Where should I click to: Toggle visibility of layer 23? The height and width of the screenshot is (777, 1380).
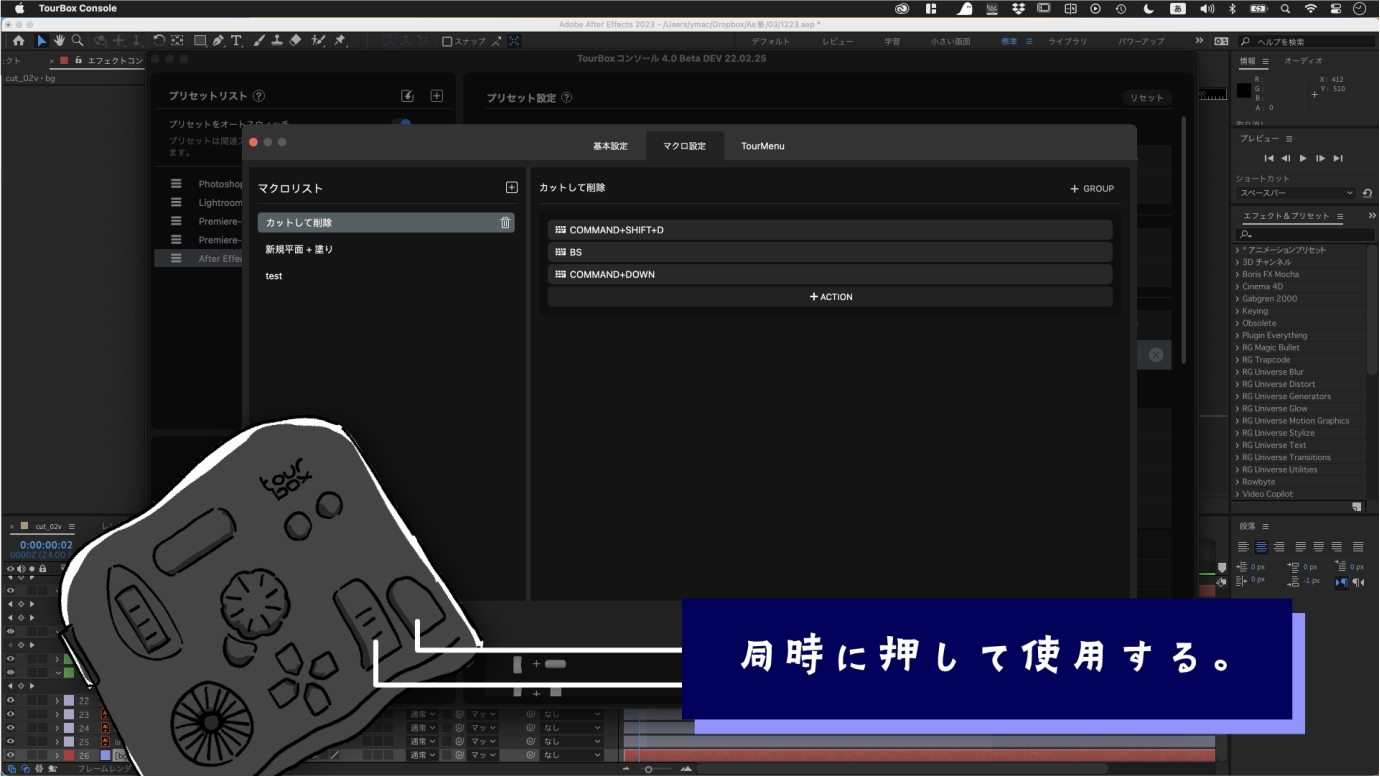tap(10, 715)
